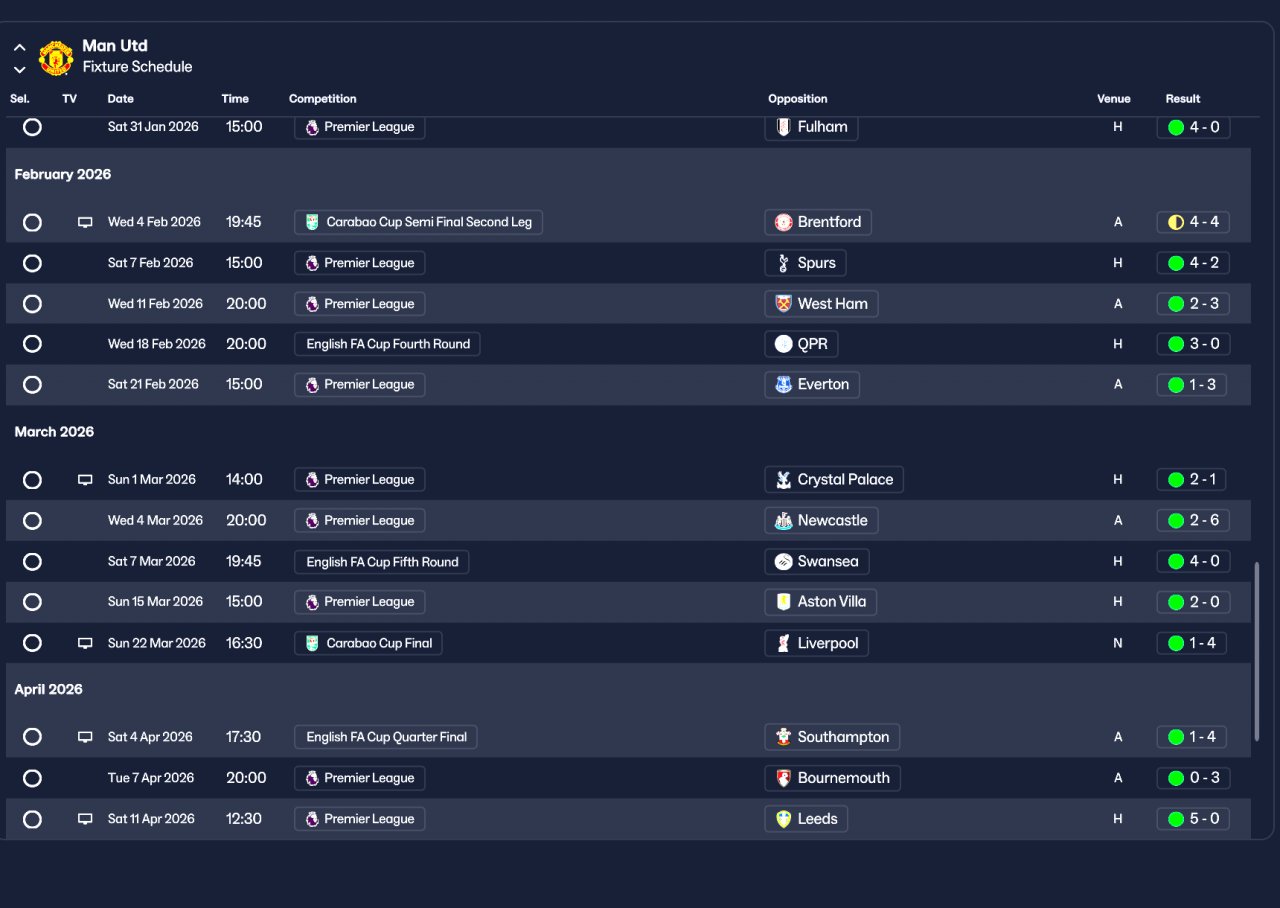Screen dimensions: 1280x908
Task: View the 0 - 3 Bournemouth result
Action: coord(1193,778)
